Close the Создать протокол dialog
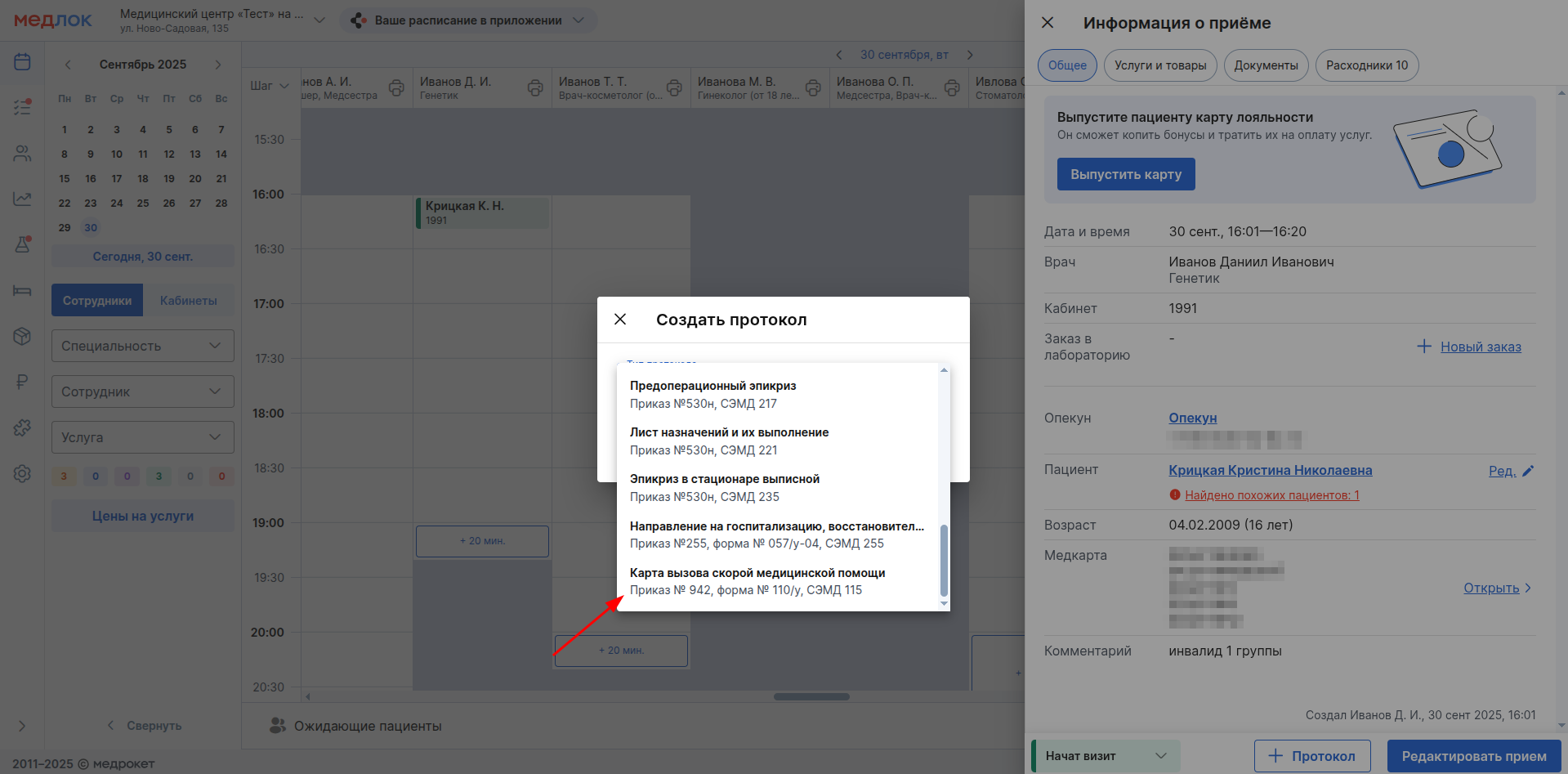This screenshot has height=774, width=1568. pos(620,320)
